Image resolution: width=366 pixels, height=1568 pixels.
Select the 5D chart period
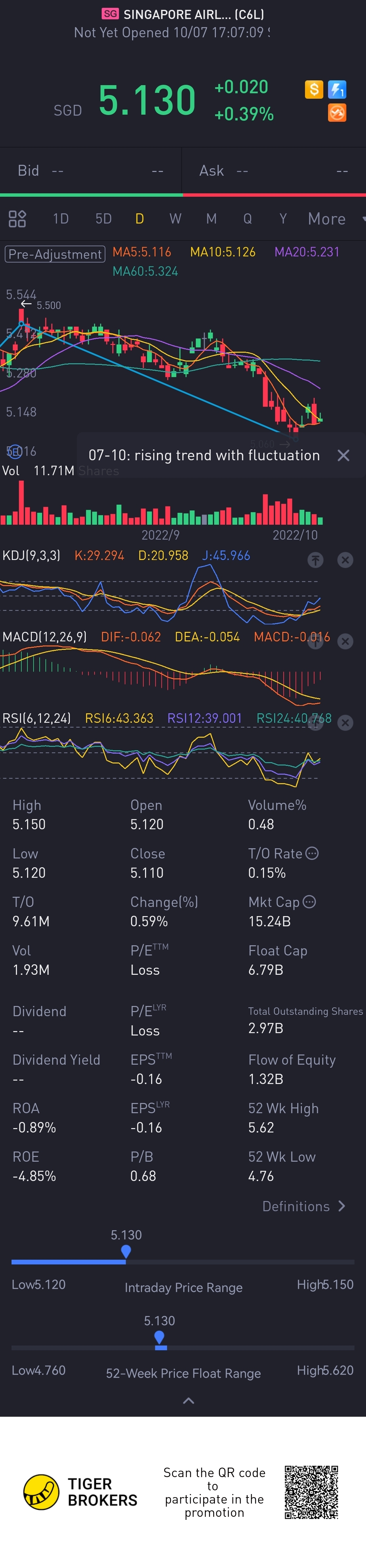point(103,218)
